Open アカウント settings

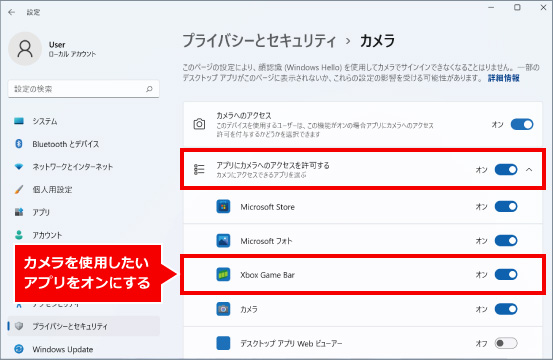[x=84, y=235]
